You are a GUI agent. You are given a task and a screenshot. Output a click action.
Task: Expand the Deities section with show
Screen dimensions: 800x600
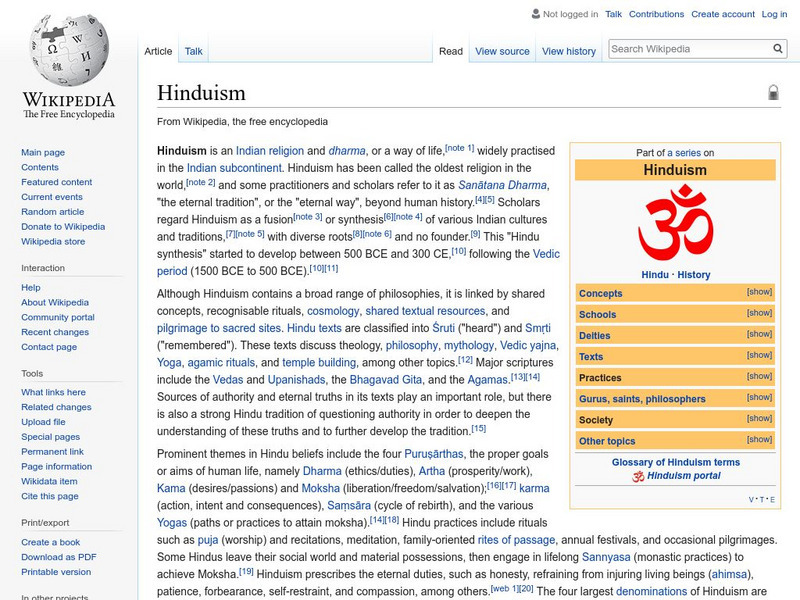[x=759, y=334]
